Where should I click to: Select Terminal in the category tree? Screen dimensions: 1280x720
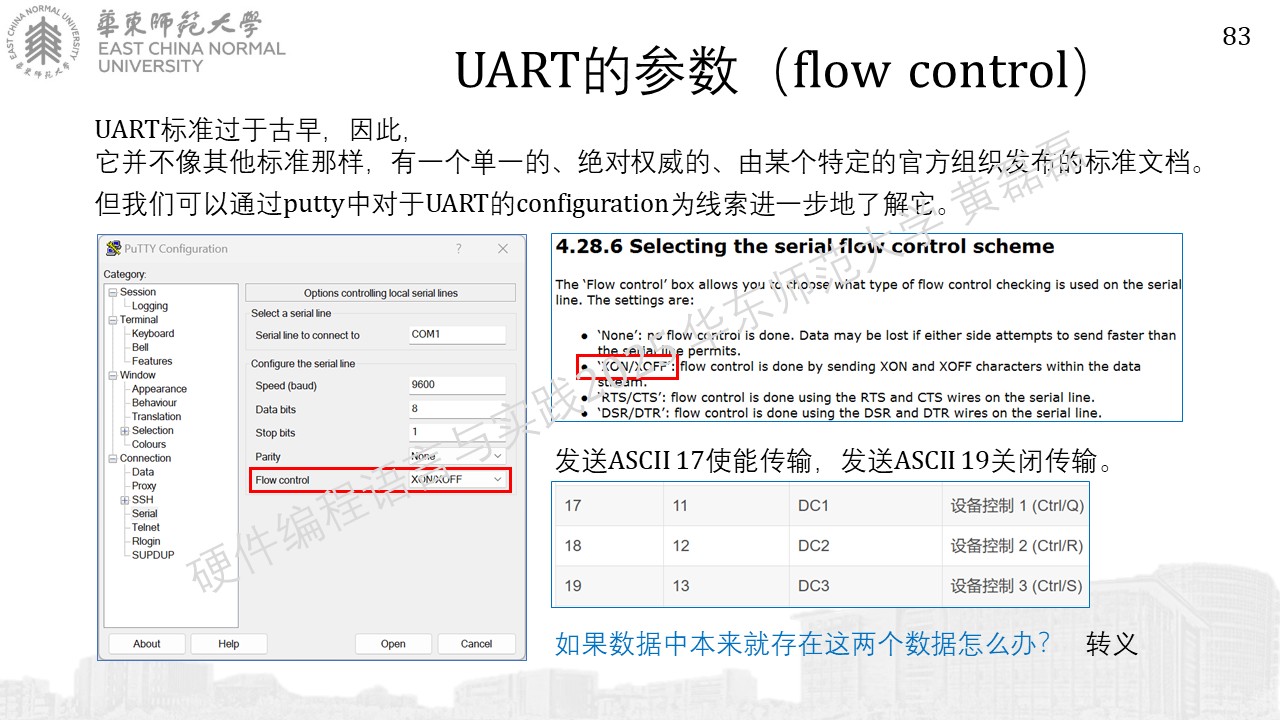point(139,320)
